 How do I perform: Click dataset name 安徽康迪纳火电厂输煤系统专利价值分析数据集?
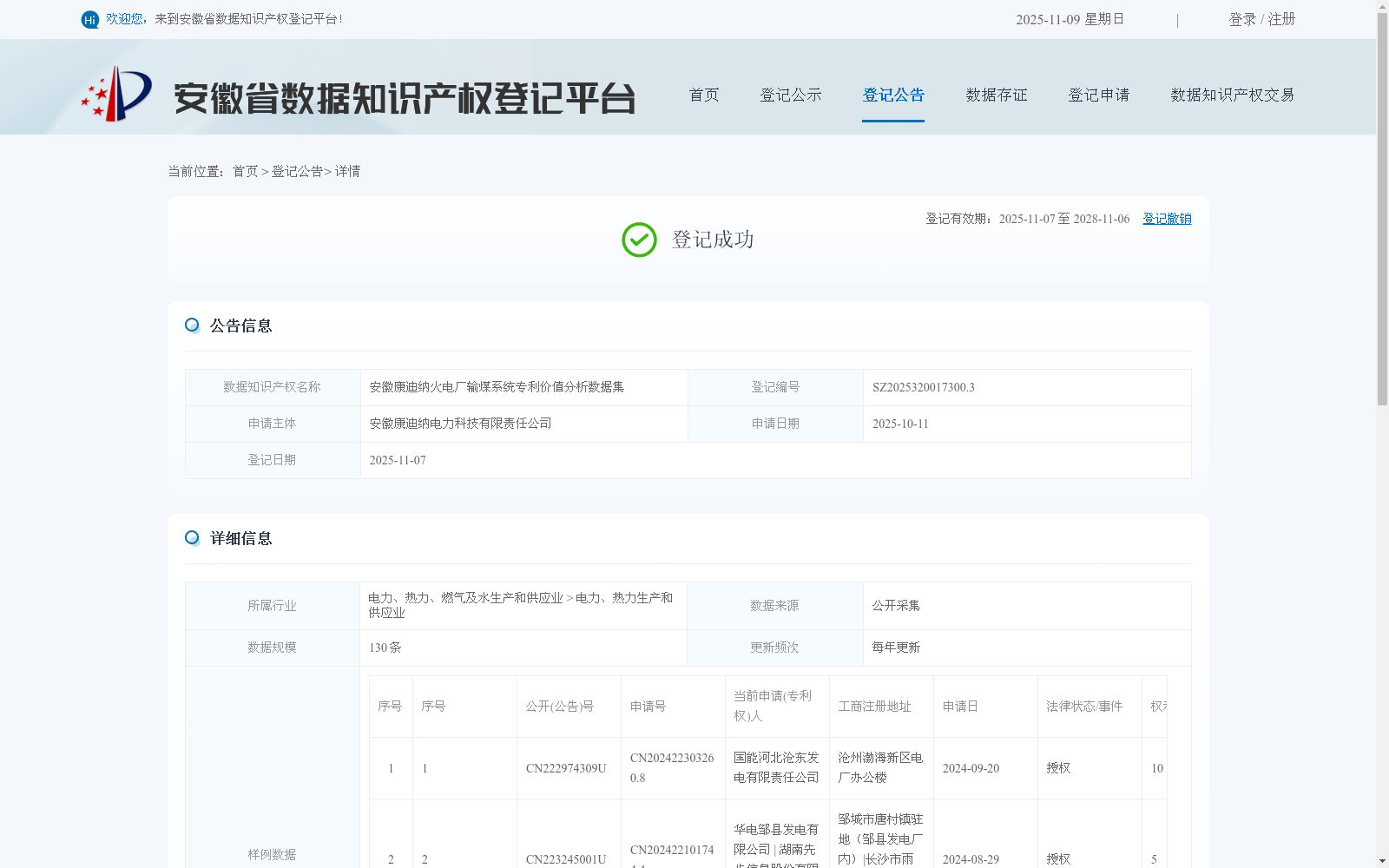(x=497, y=387)
